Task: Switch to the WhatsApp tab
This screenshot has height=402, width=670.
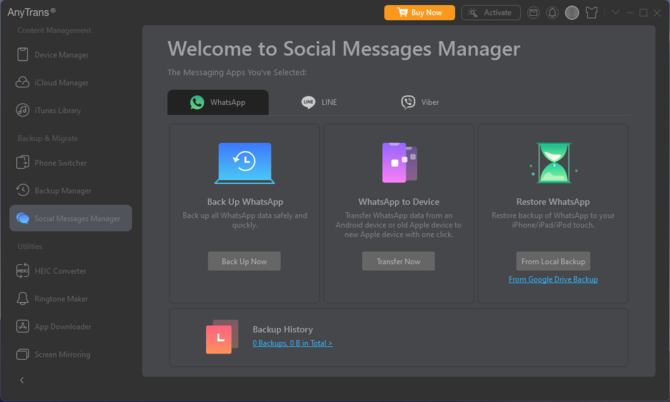Action: (218, 102)
